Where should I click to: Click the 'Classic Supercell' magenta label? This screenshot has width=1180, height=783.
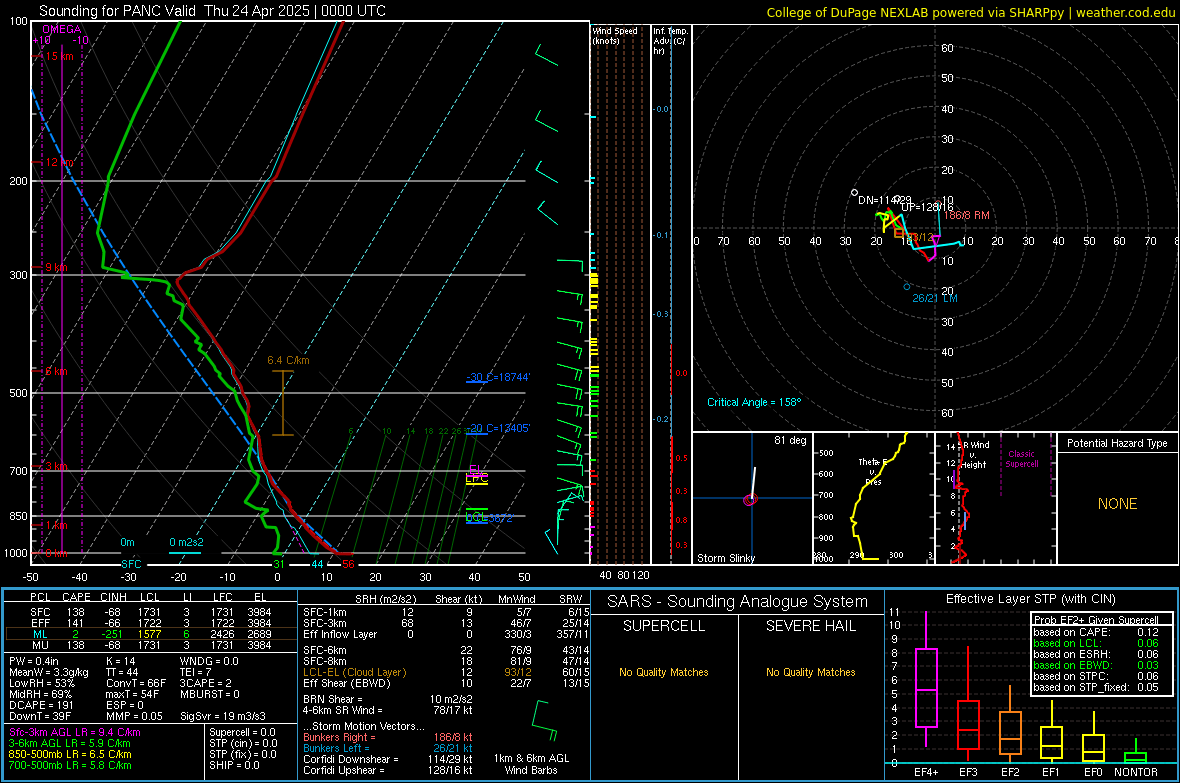pyautogui.click(x=1021, y=459)
